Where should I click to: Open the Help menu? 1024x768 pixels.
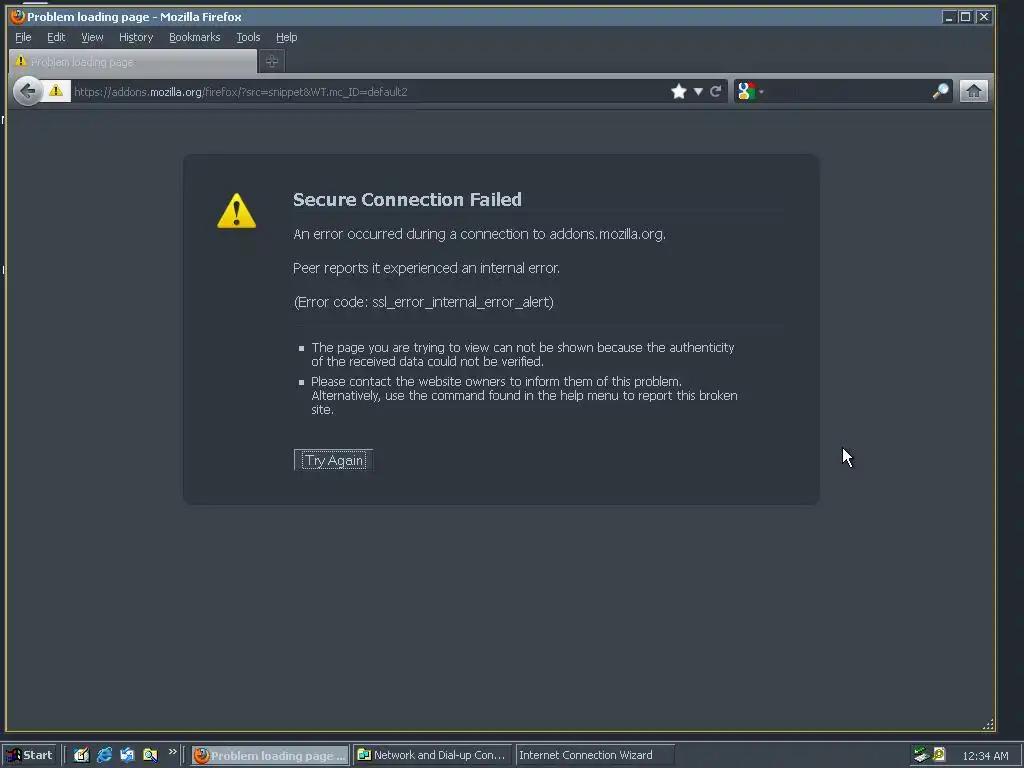[286, 37]
